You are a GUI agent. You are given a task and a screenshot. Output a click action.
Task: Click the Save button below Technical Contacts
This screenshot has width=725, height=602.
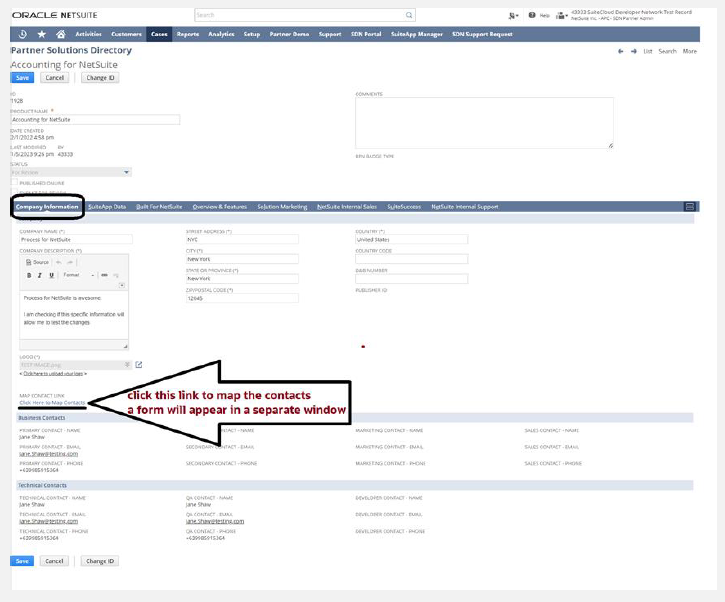pyautogui.click(x=22, y=561)
